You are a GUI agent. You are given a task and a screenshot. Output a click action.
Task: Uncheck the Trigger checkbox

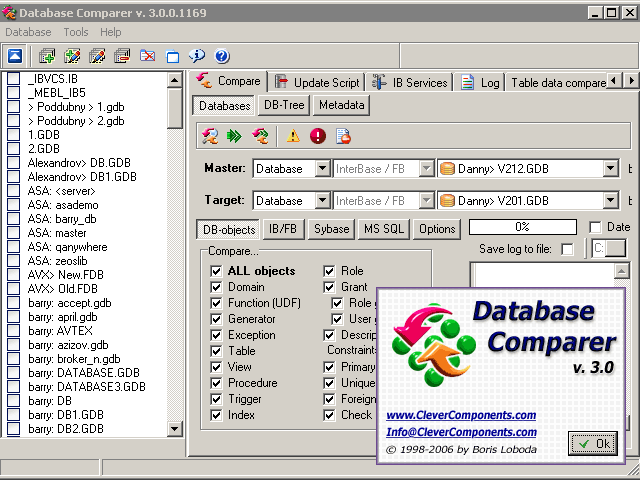click(x=216, y=399)
